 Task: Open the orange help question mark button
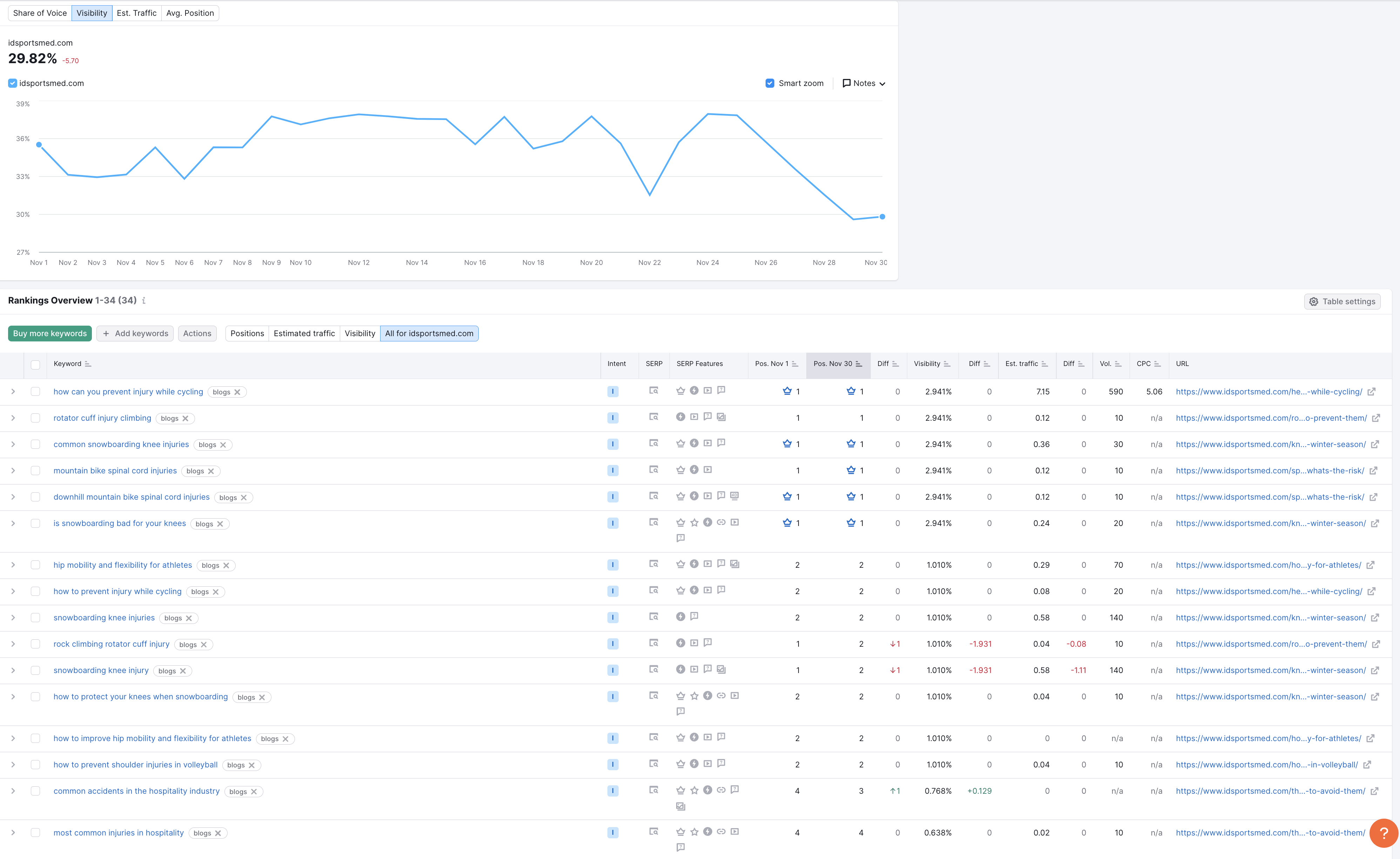click(1384, 833)
